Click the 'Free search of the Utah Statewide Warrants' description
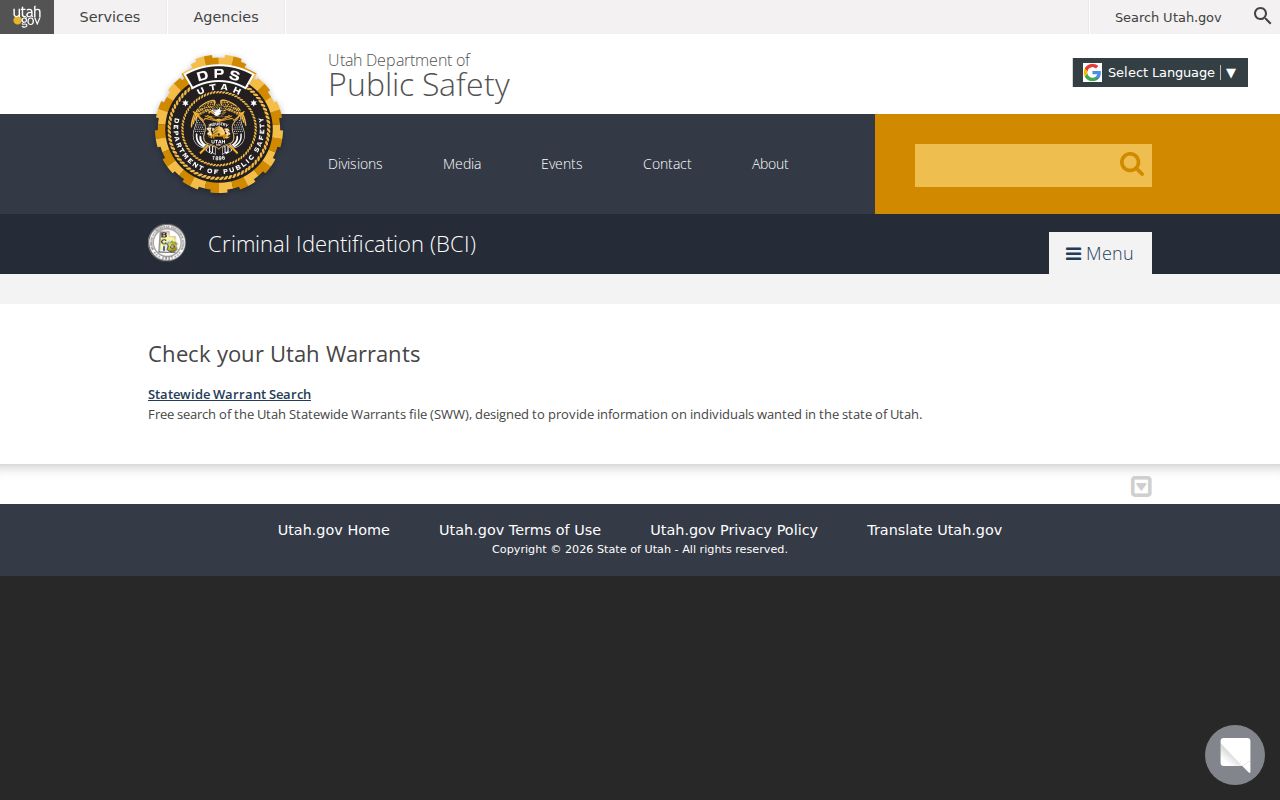 click(x=535, y=414)
